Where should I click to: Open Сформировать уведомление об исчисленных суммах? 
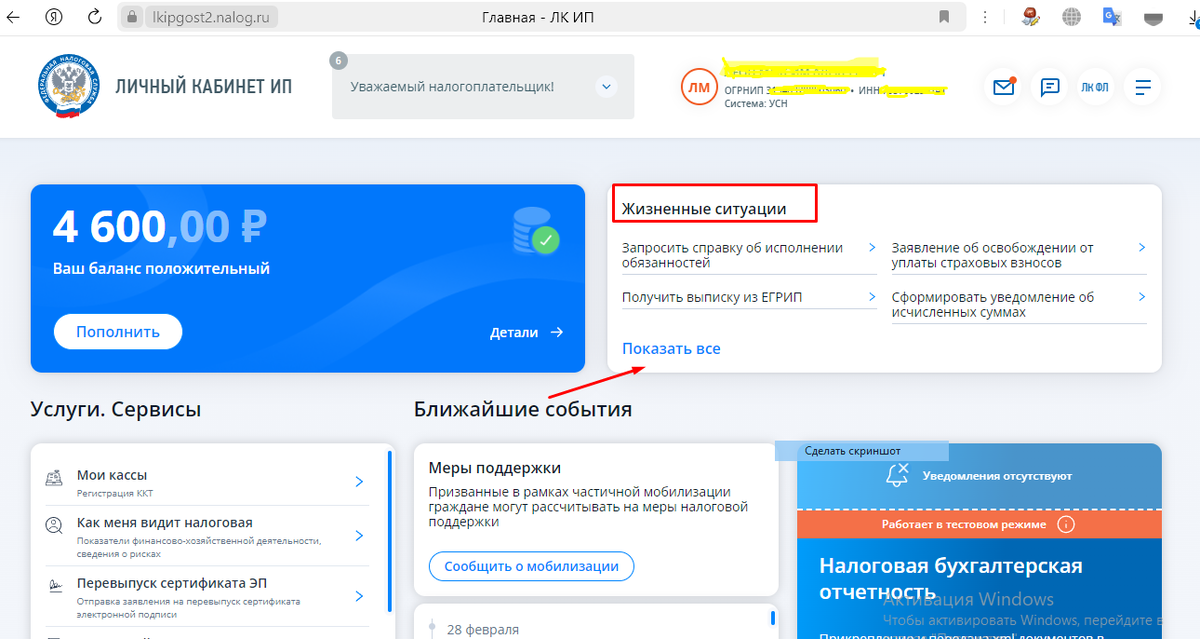[1018, 304]
